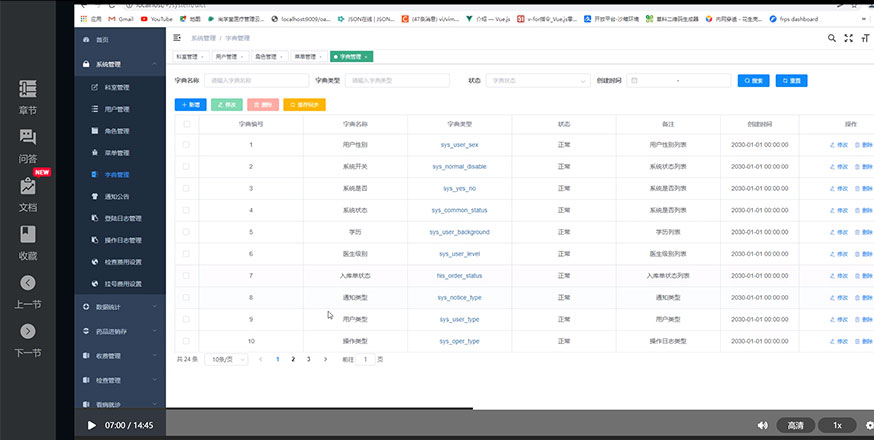Click the Gmail bookmark in browser bar
The height and width of the screenshot is (440, 874).
[x=121, y=19]
